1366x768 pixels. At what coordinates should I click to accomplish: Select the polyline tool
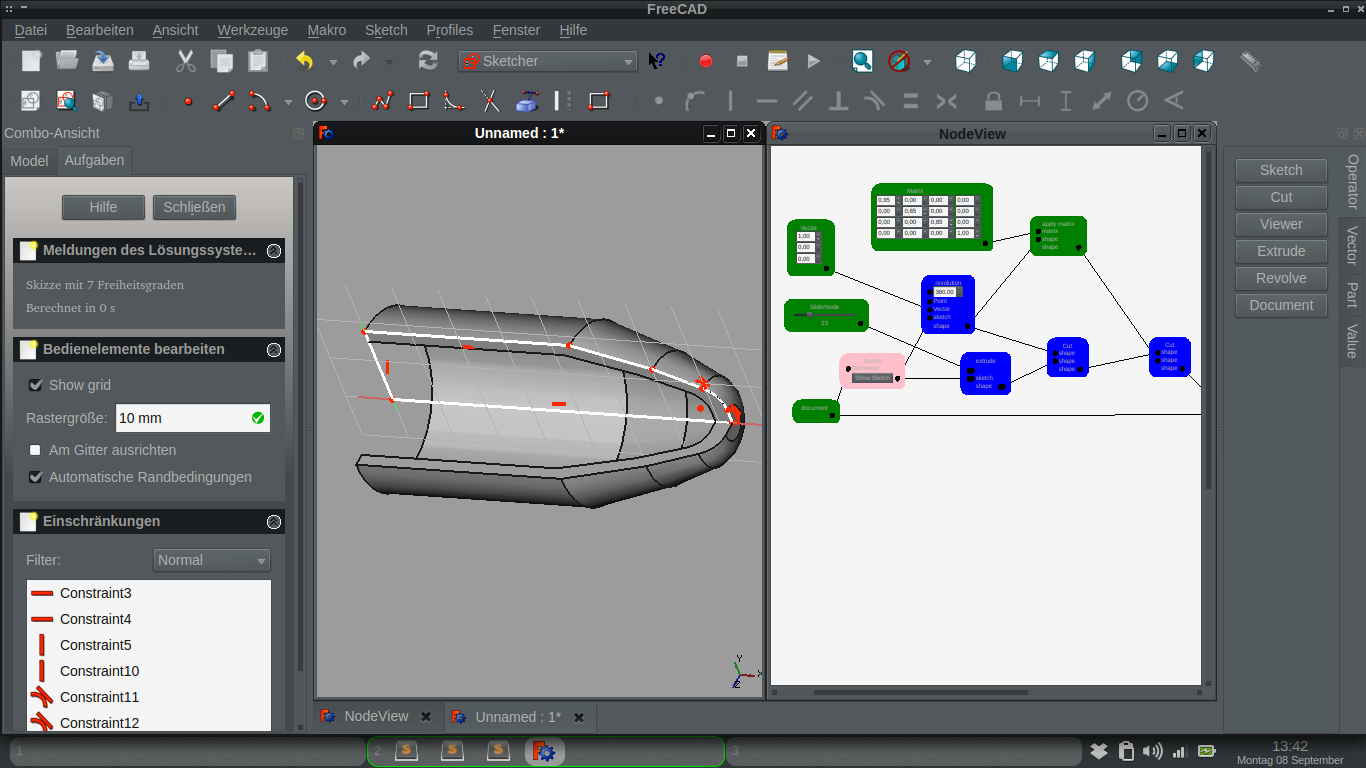tap(382, 101)
